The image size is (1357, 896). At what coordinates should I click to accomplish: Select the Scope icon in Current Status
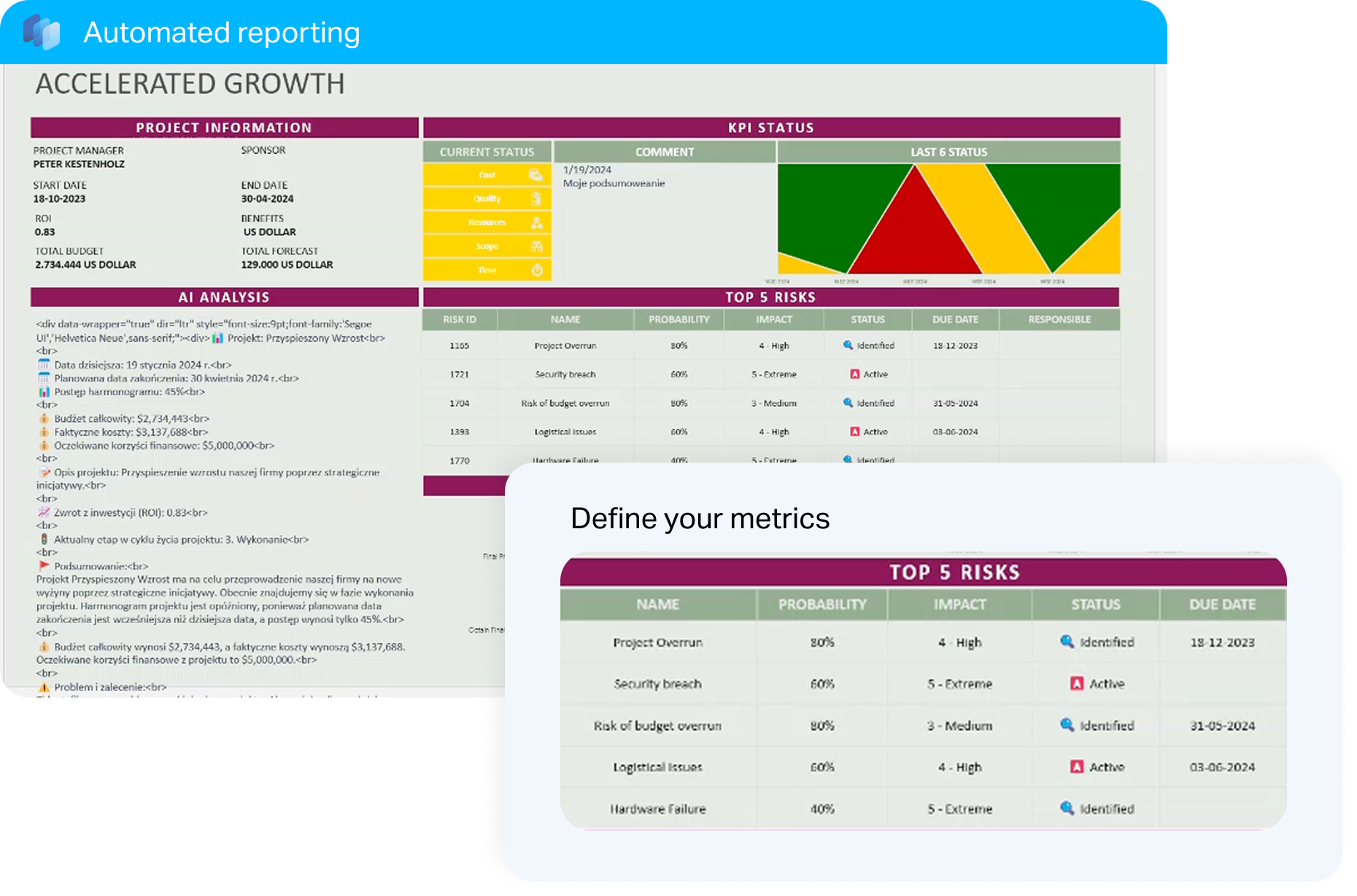click(537, 247)
